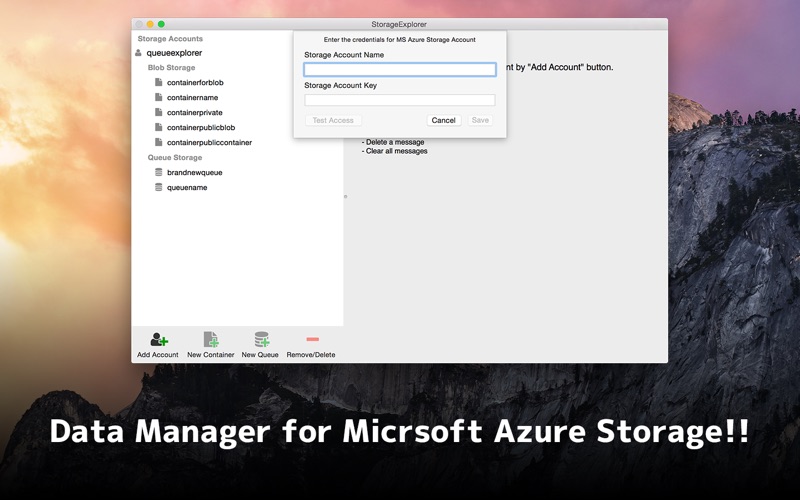Minimize the StorageExplorer window
800x500 pixels.
click(150, 24)
